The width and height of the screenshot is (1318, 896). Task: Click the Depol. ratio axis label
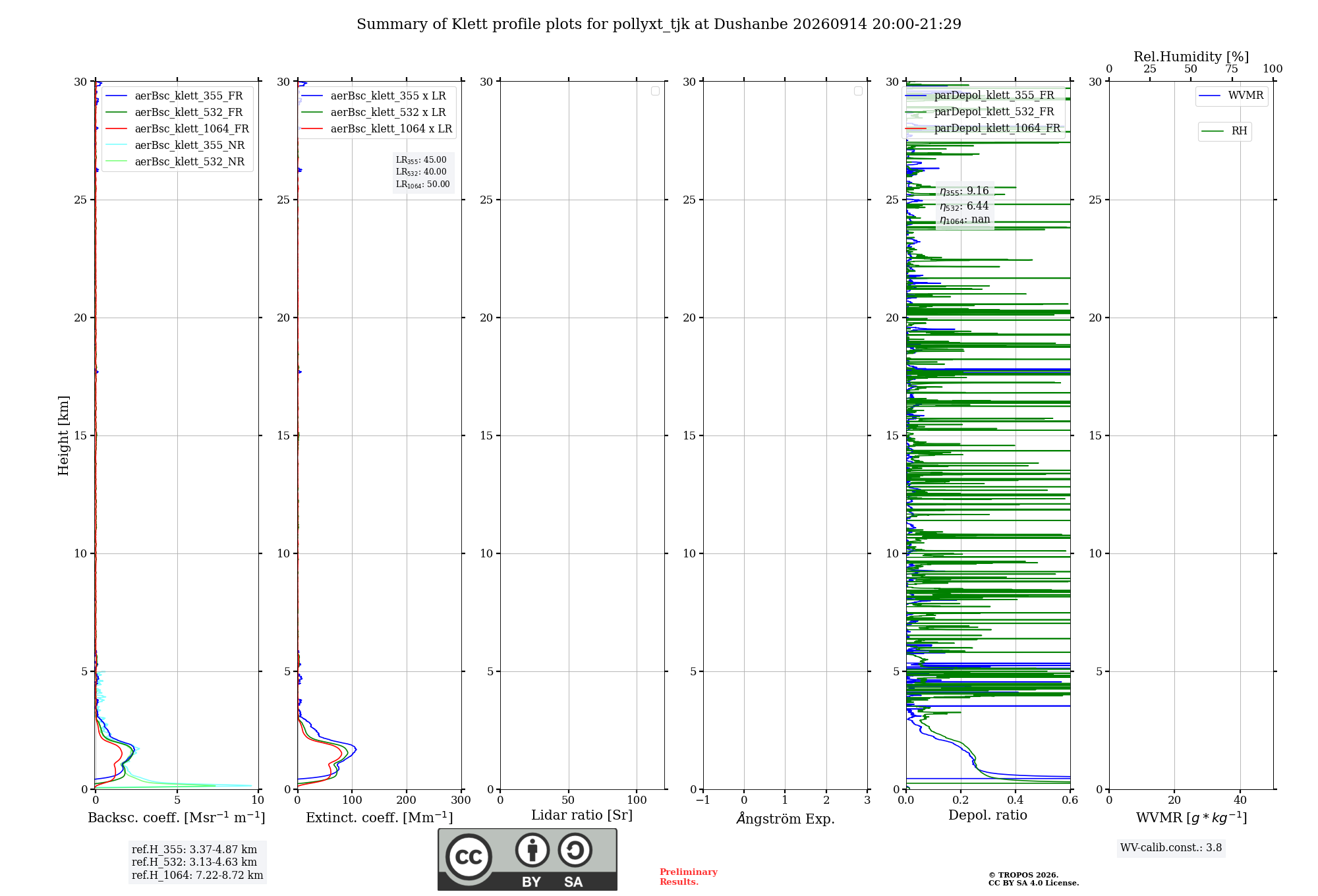tap(988, 816)
